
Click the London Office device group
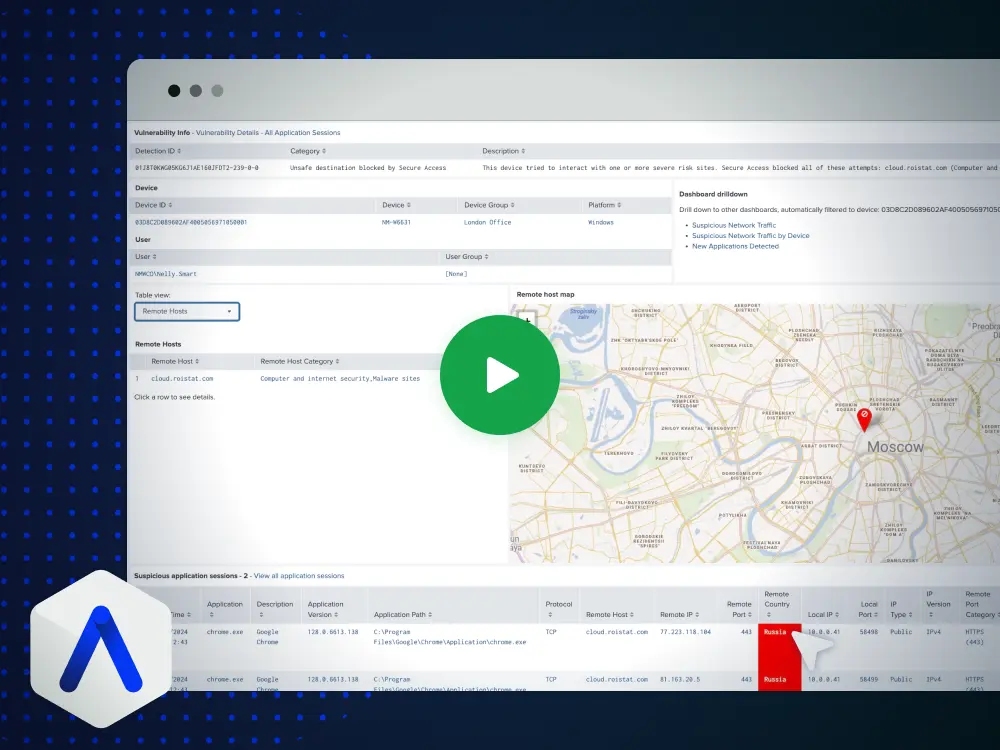click(x=487, y=223)
